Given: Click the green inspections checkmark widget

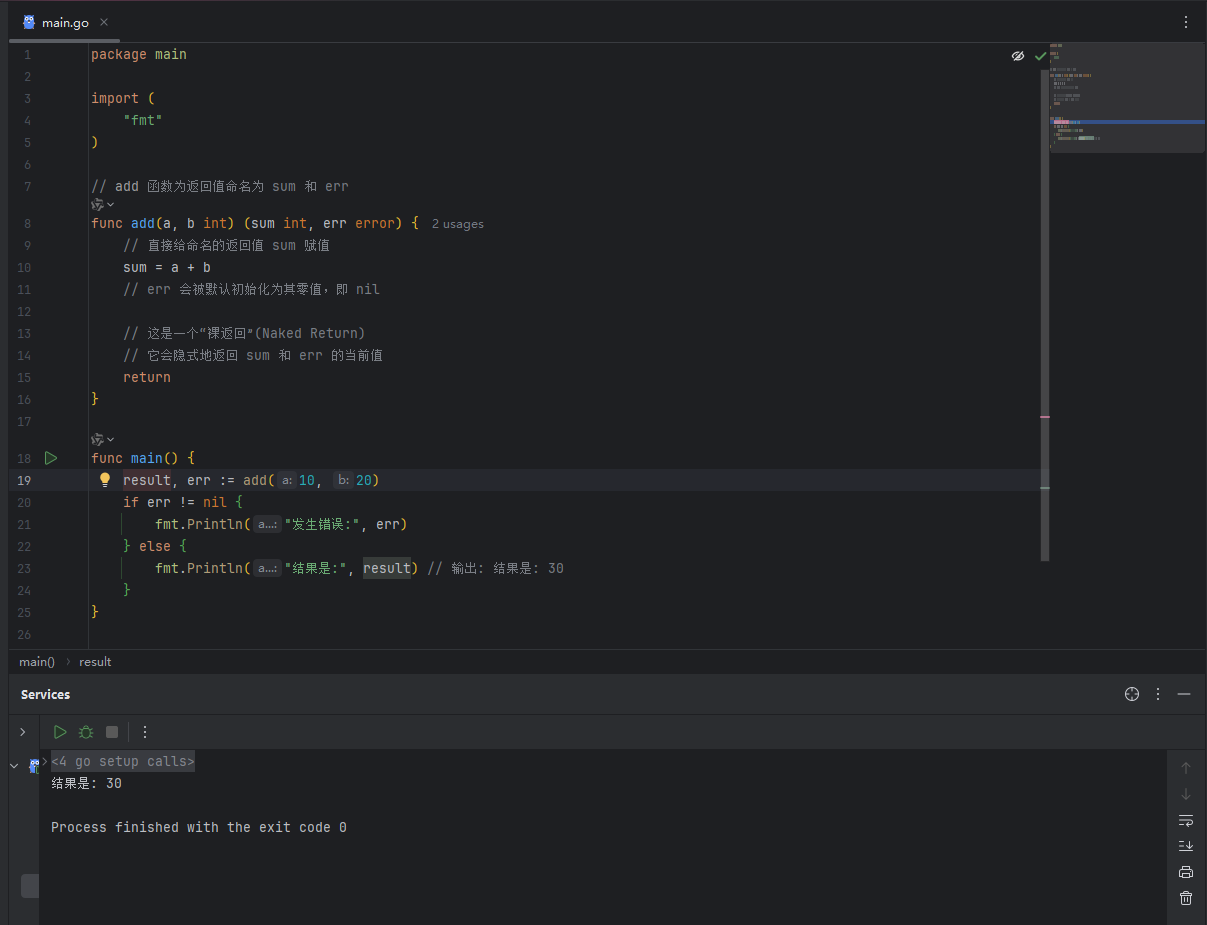Looking at the screenshot, I should (x=1040, y=56).
